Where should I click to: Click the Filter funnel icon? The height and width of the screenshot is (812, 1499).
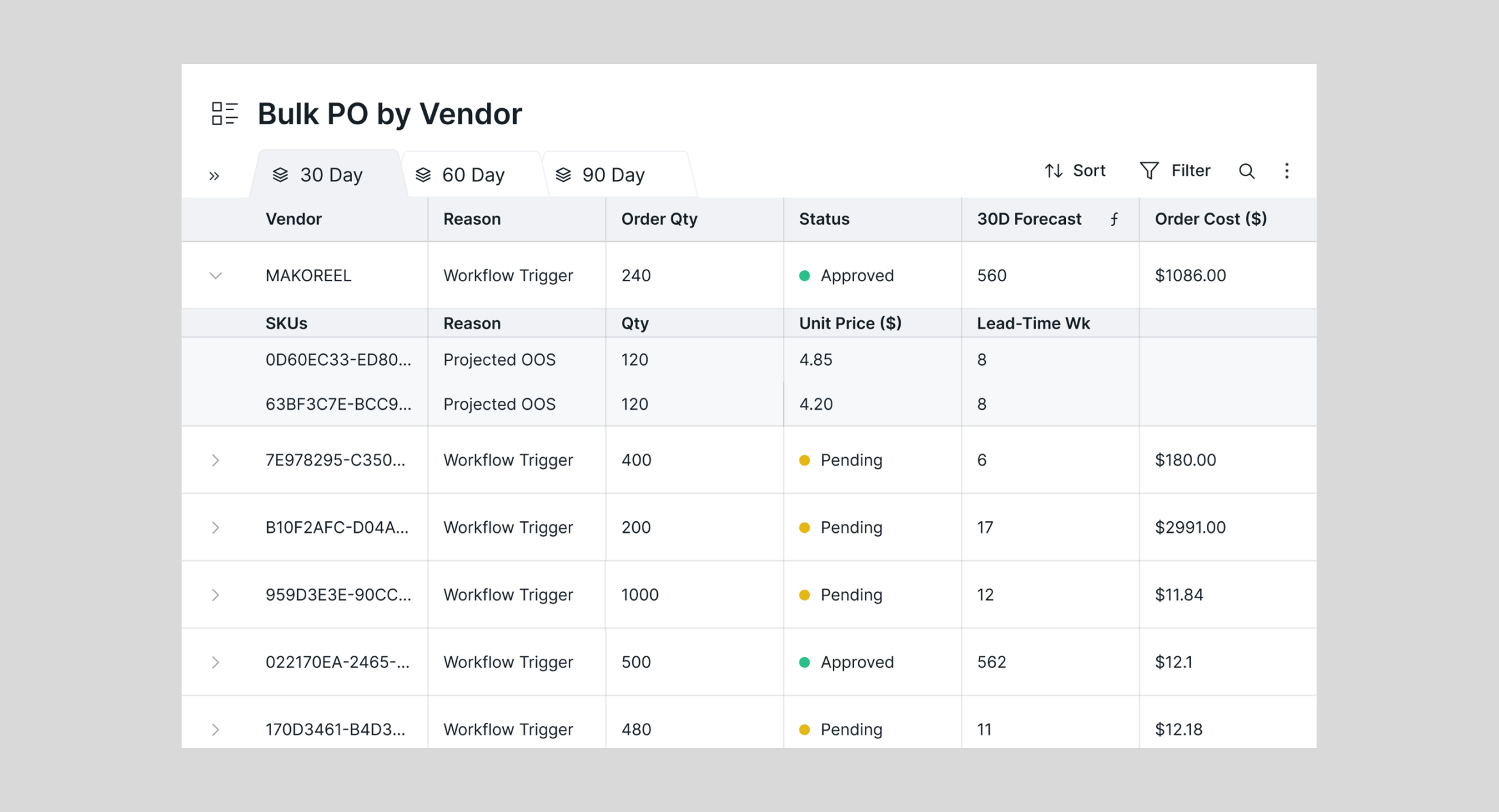coord(1149,171)
